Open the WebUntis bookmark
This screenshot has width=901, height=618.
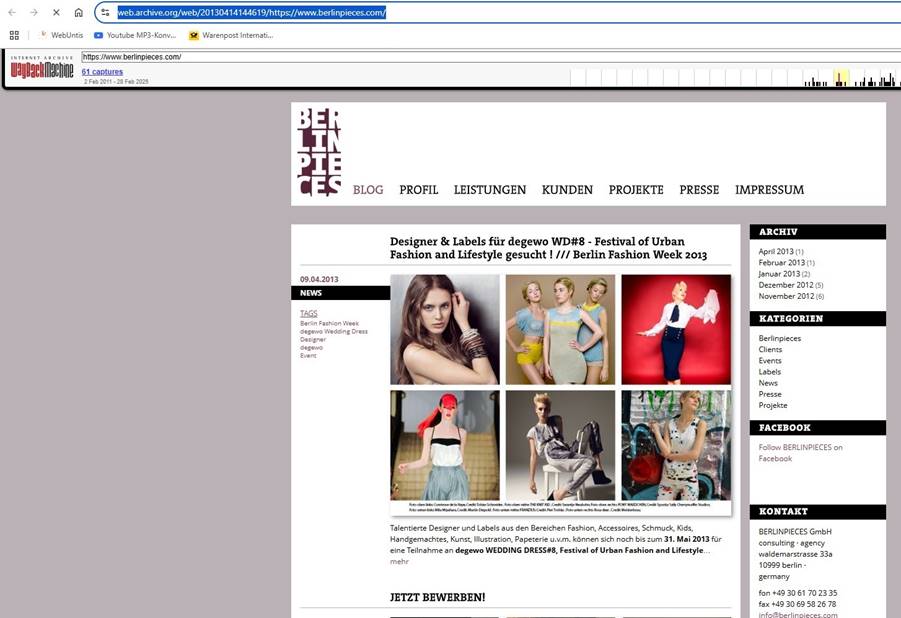(61, 35)
